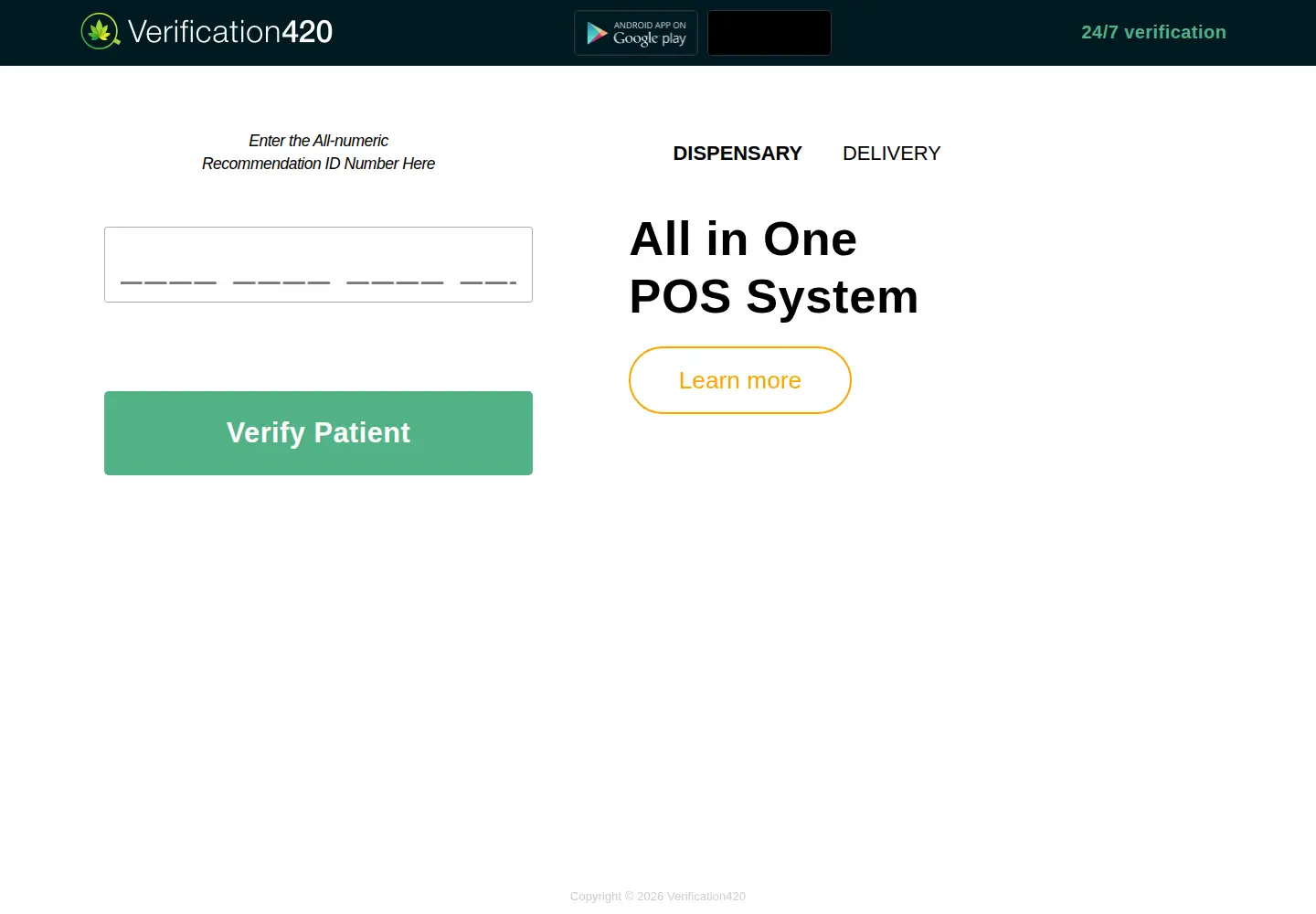Switch to the DISPENSARY tab
1316x914 pixels.
click(738, 154)
